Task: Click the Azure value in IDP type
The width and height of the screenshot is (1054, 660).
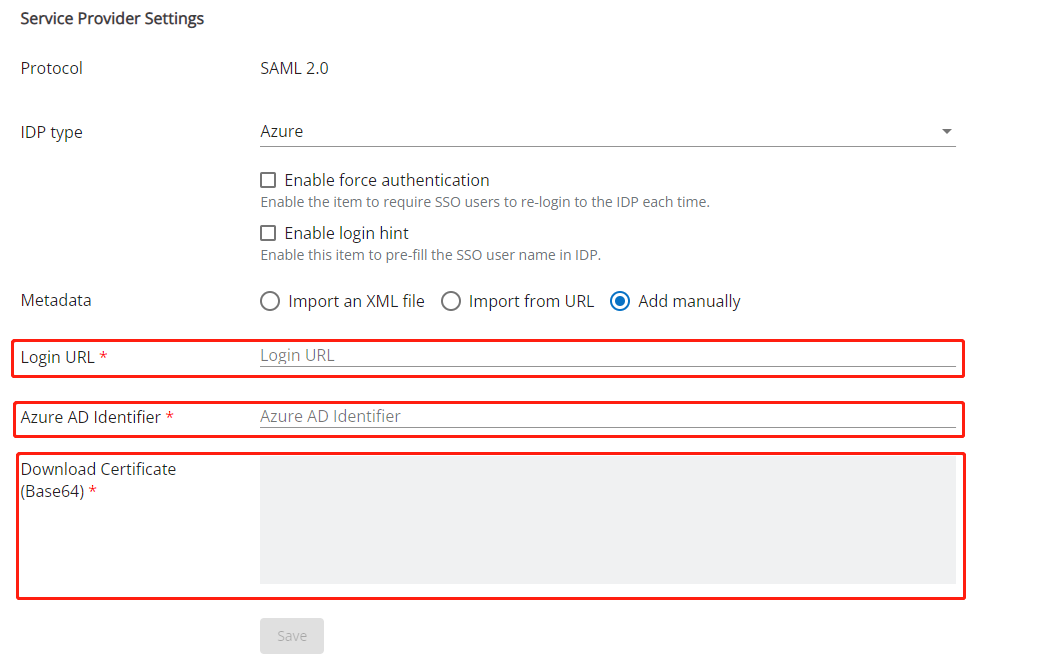Action: point(278,131)
